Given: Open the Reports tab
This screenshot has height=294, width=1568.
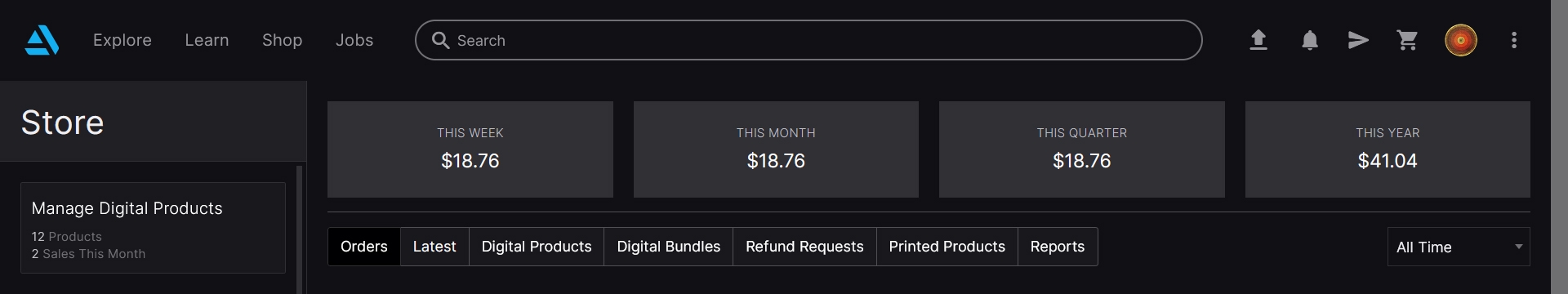Looking at the screenshot, I should tap(1058, 247).
